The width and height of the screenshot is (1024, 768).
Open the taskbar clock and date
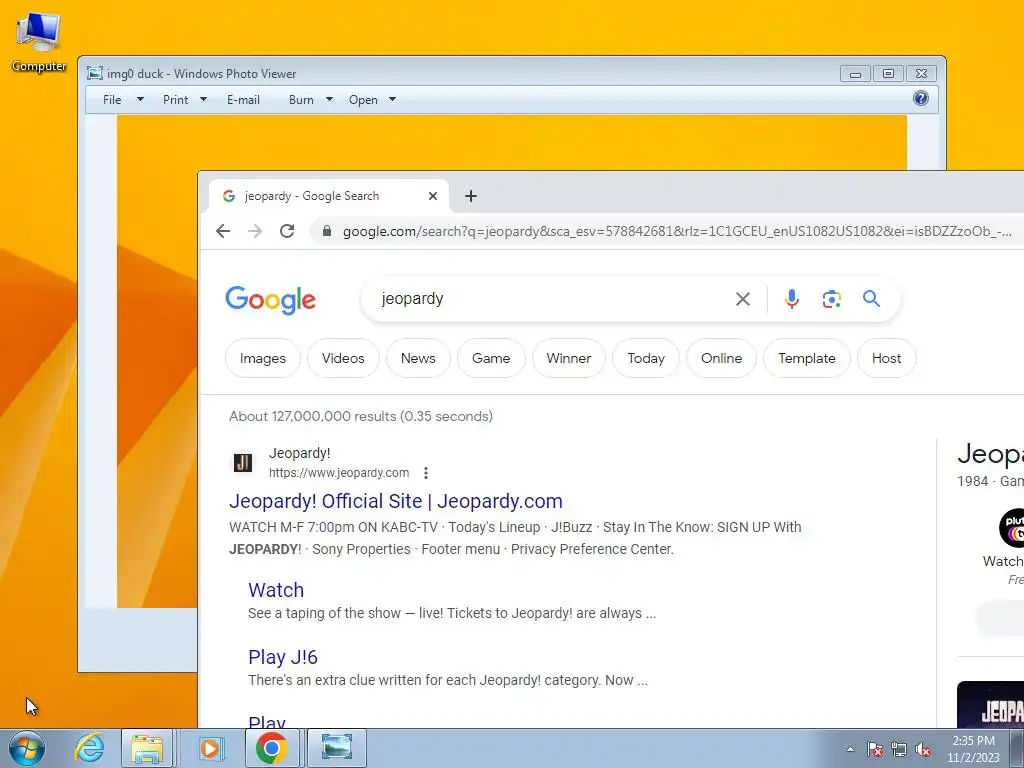tap(973, 749)
